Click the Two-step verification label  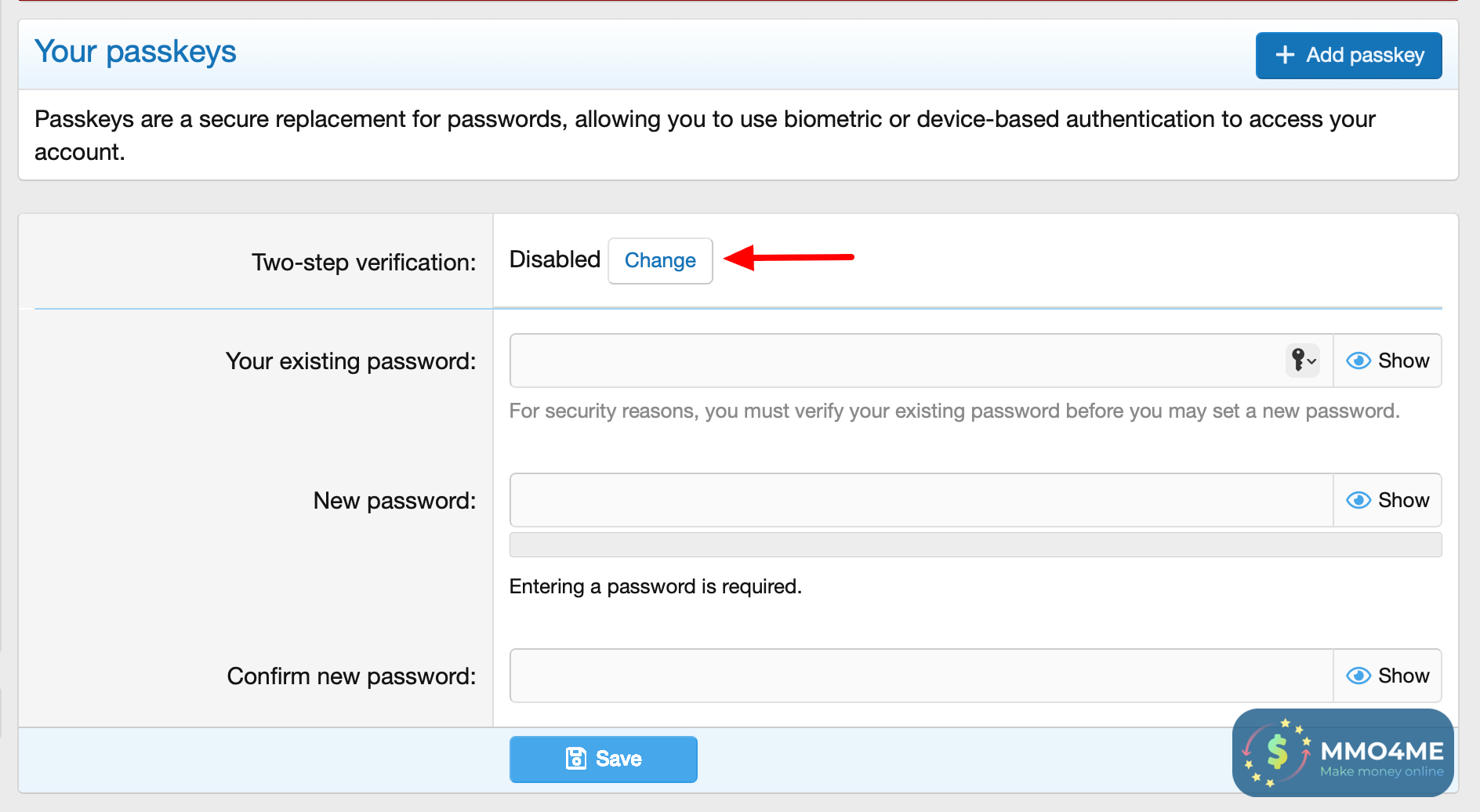coord(364,263)
